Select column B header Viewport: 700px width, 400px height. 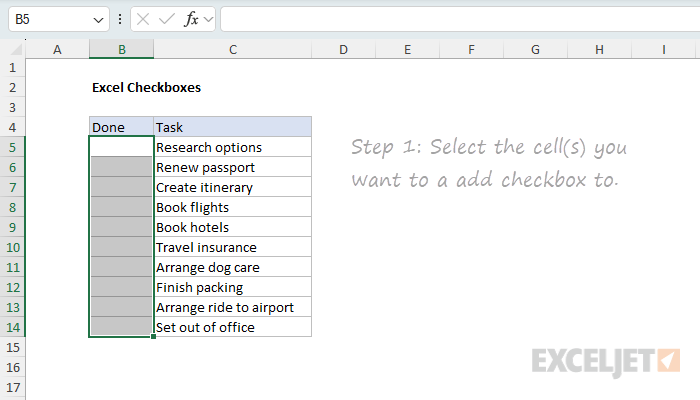click(121, 50)
